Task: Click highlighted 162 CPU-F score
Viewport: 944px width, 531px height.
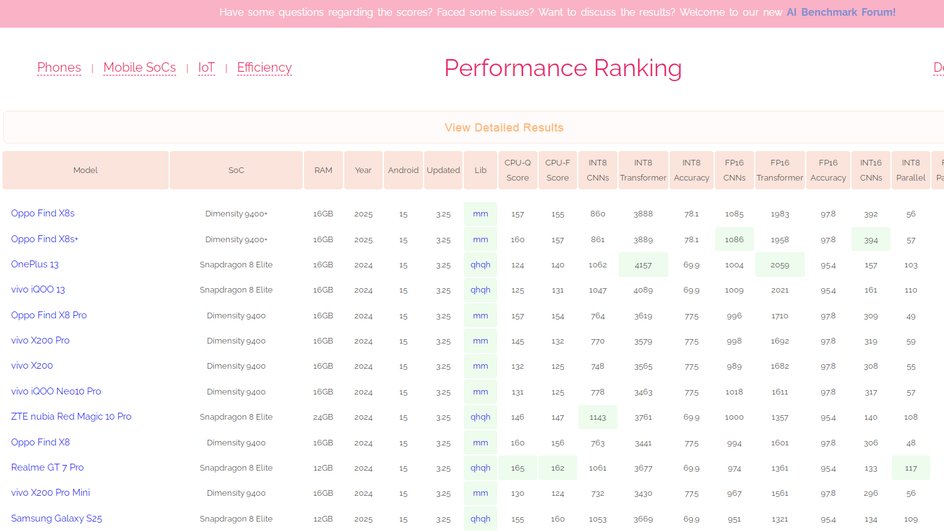Action: [x=557, y=468]
